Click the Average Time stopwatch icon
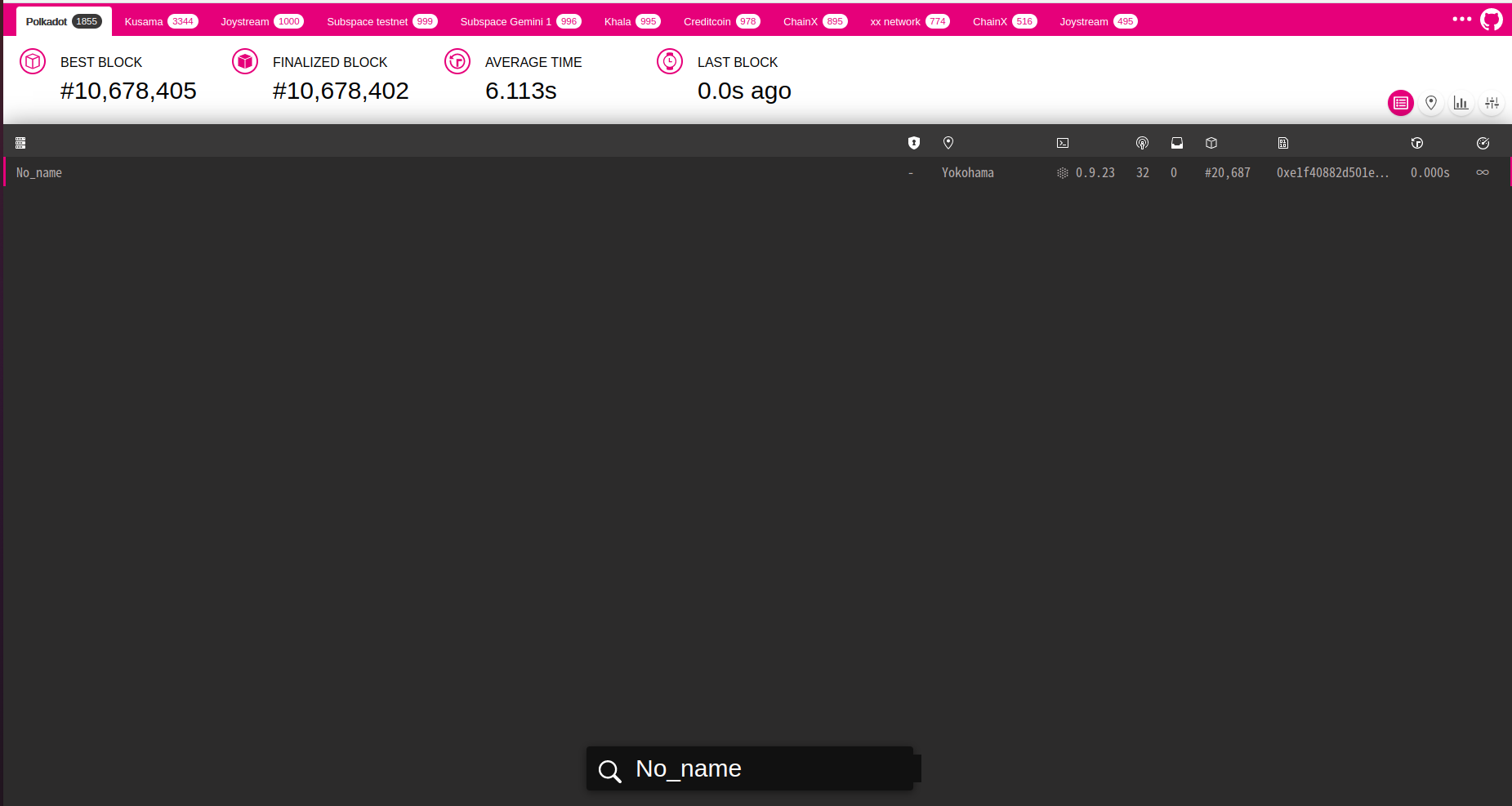This screenshot has height=806, width=1512. tap(457, 61)
